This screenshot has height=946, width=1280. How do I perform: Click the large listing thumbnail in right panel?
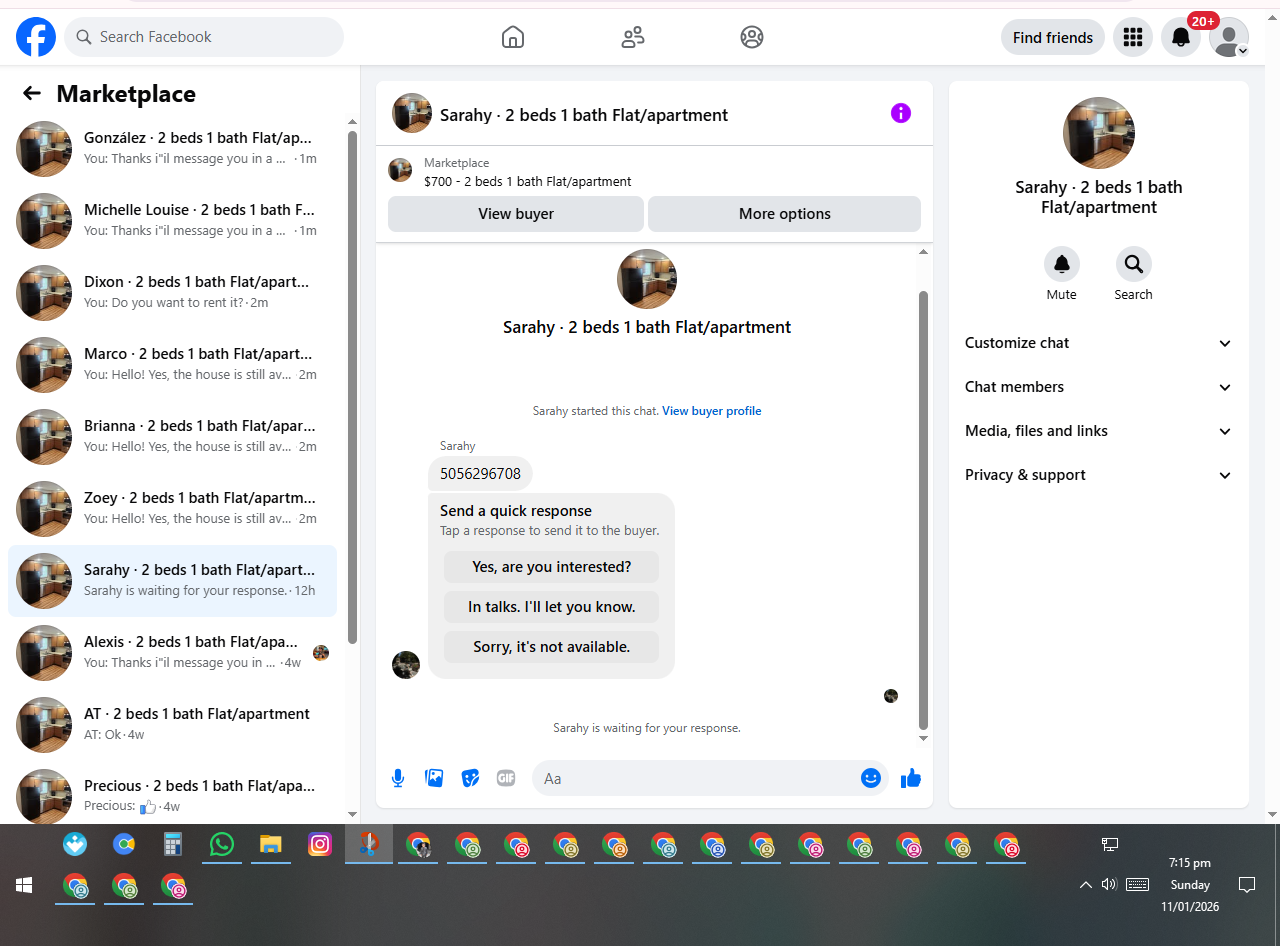(x=1099, y=133)
